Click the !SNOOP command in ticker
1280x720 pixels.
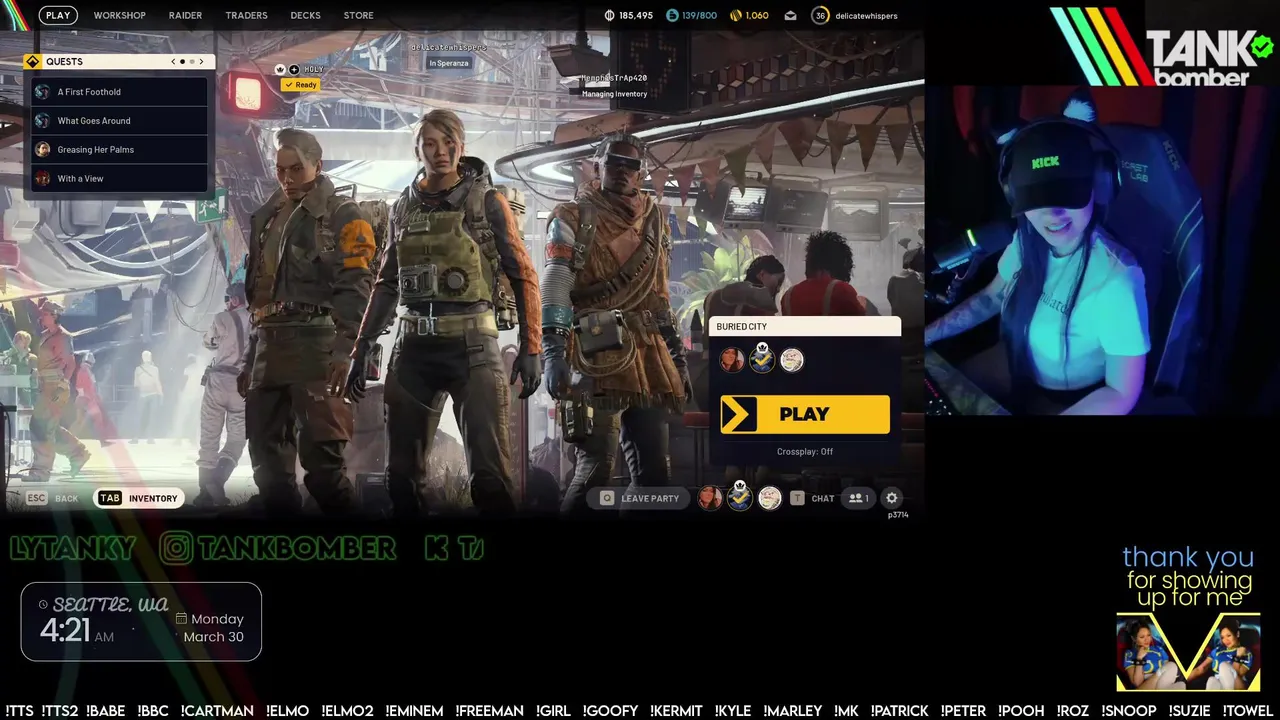pyautogui.click(x=1128, y=711)
